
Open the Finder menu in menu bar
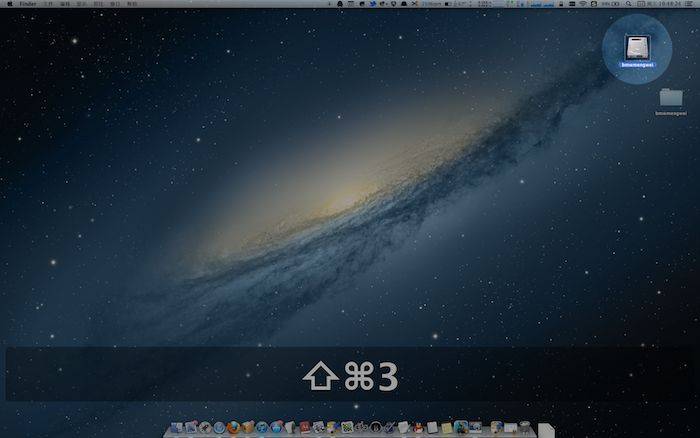point(27,5)
